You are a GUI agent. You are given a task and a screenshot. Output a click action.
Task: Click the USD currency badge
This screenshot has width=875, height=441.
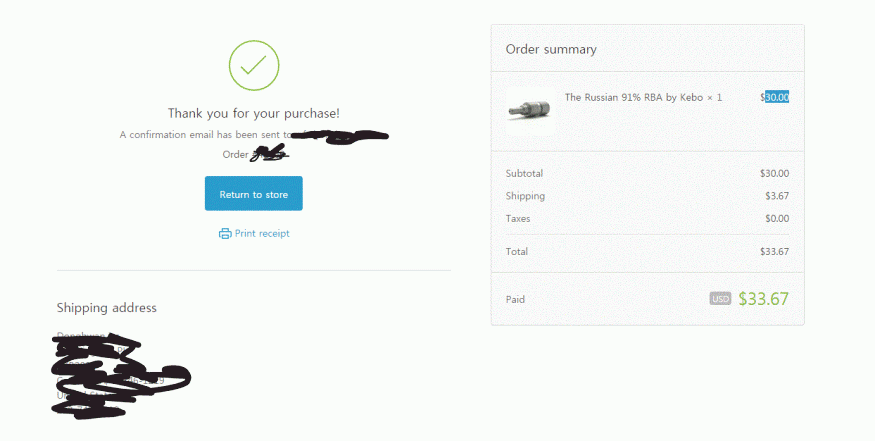point(720,299)
